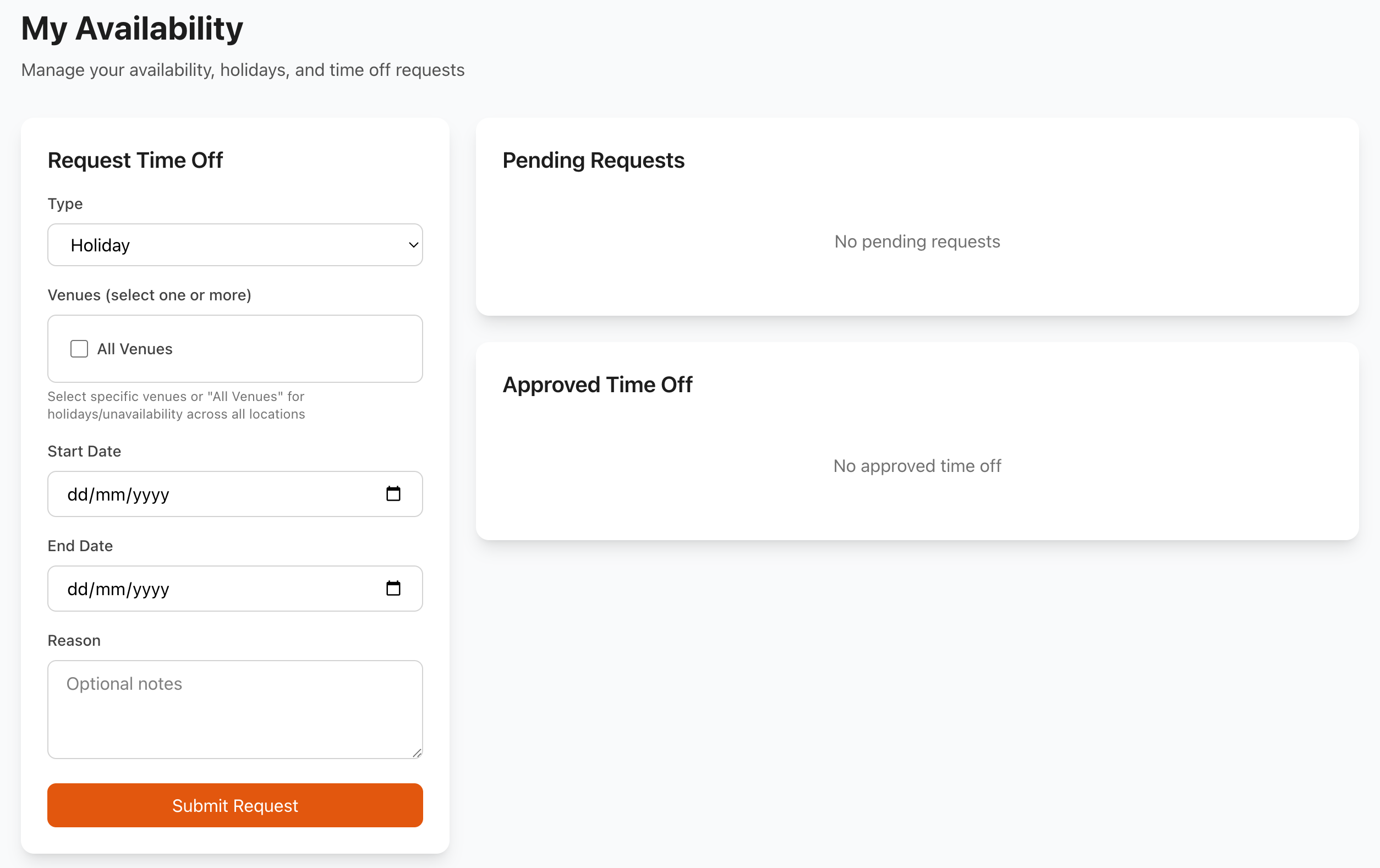Click the Request Time Off heading
Viewport: 1380px width, 868px height.
(x=135, y=161)
